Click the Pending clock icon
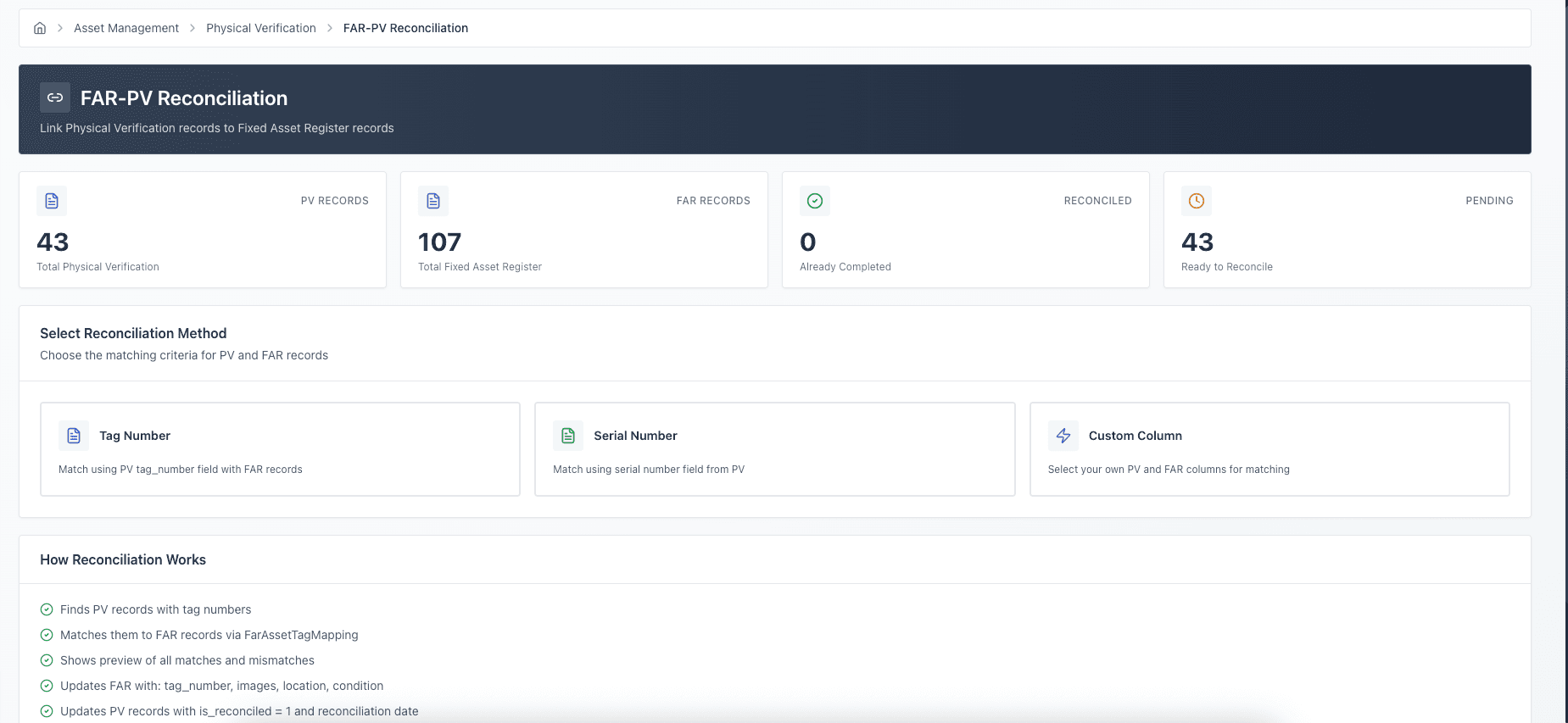 pyautogui.click(x=1197, y=201)
